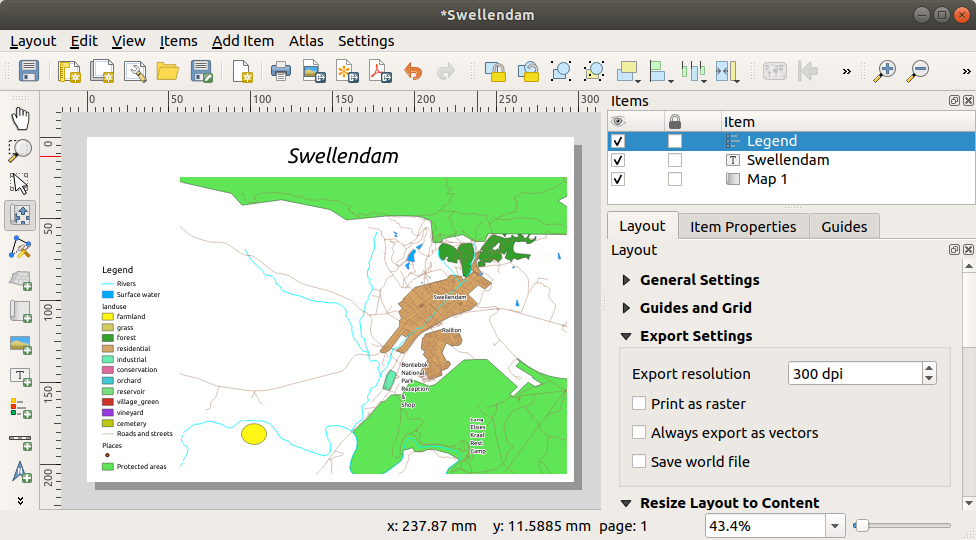Viewport: 976px width, 540px height.
Task: Open the zoom level dropdown
Action: point(835,526)
